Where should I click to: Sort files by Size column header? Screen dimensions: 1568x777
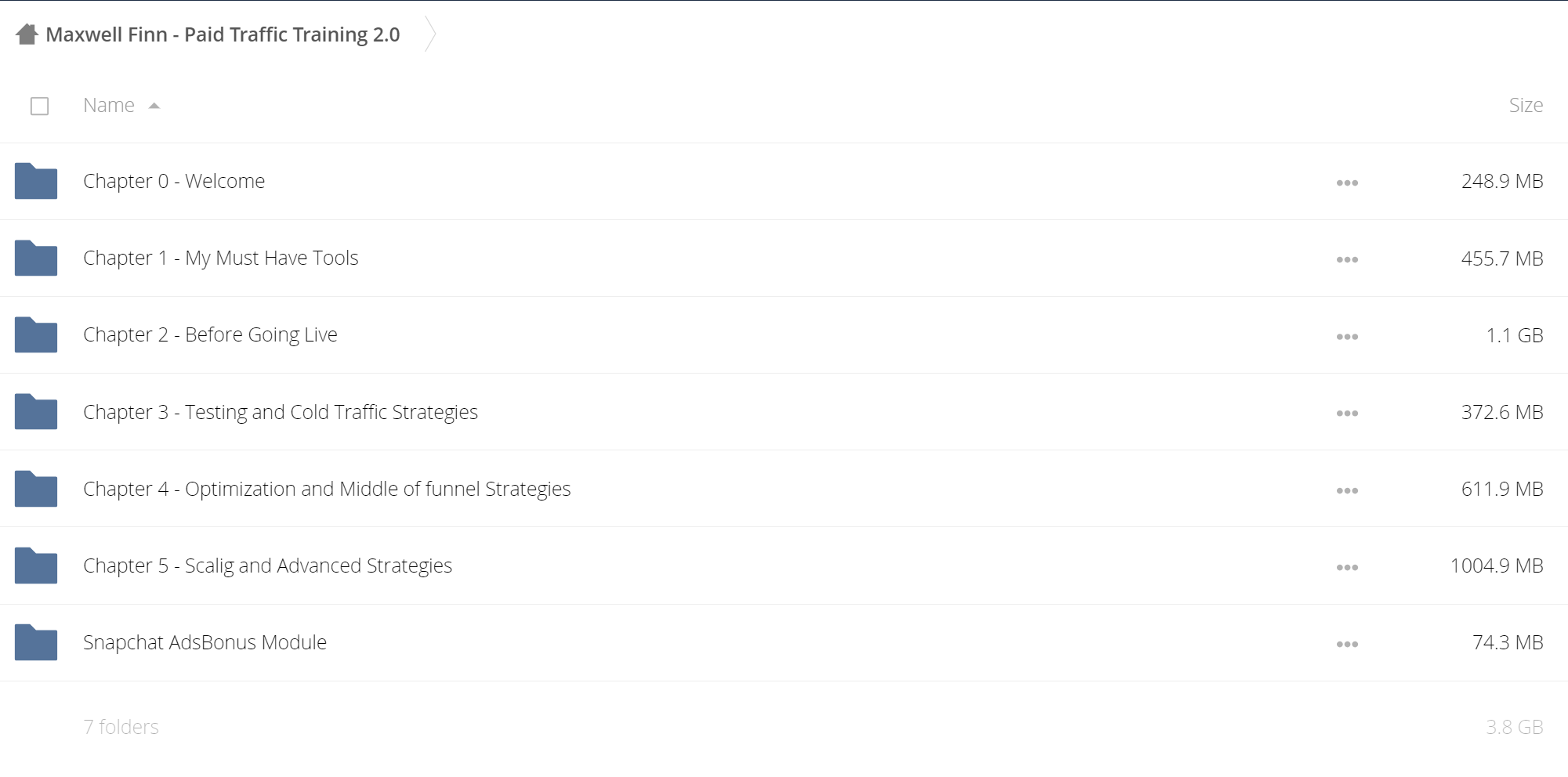coord(1526,105)
